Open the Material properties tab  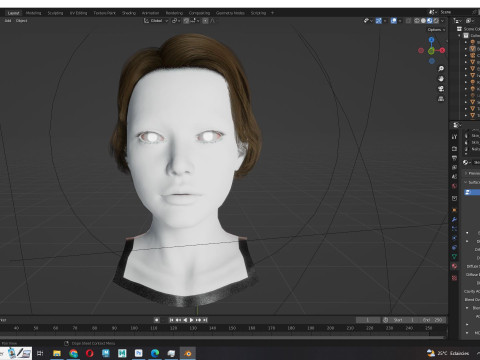[x=454, y=266]
